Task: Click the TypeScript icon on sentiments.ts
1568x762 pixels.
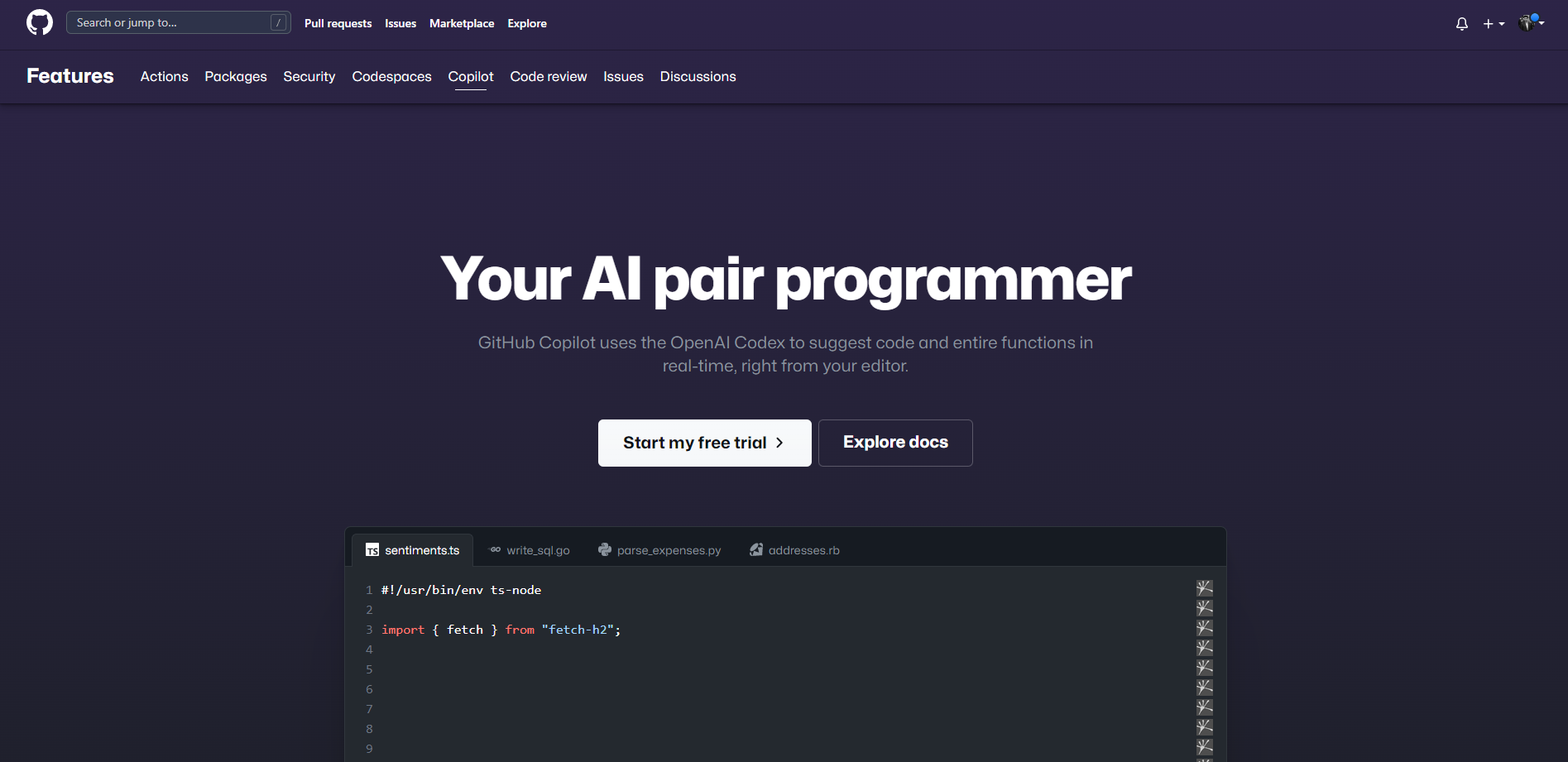Action: point(372,550)
